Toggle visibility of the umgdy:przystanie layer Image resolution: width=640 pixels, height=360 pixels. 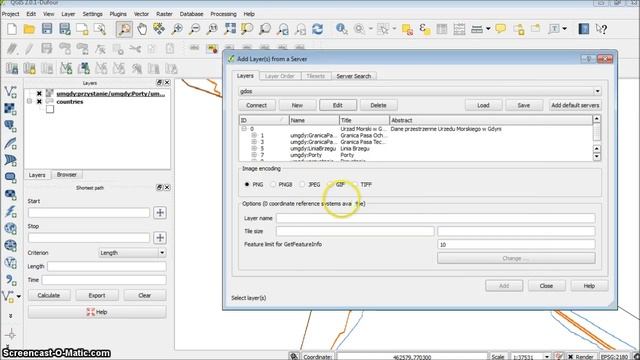pyautogui.click(x=39, y=93)
